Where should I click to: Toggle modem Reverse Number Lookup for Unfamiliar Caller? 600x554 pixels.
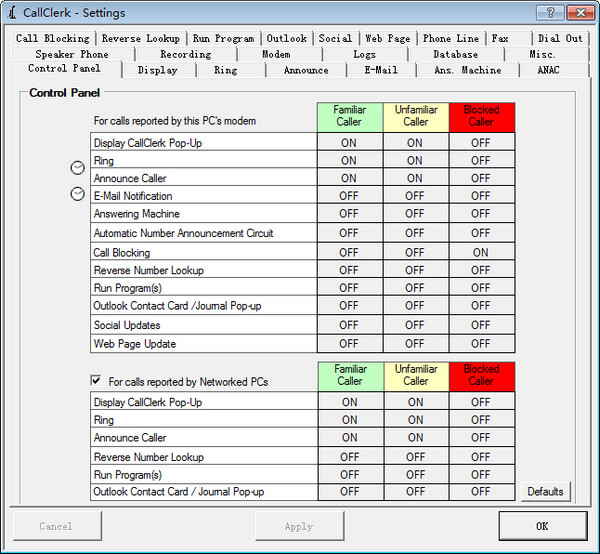[415, 270]
